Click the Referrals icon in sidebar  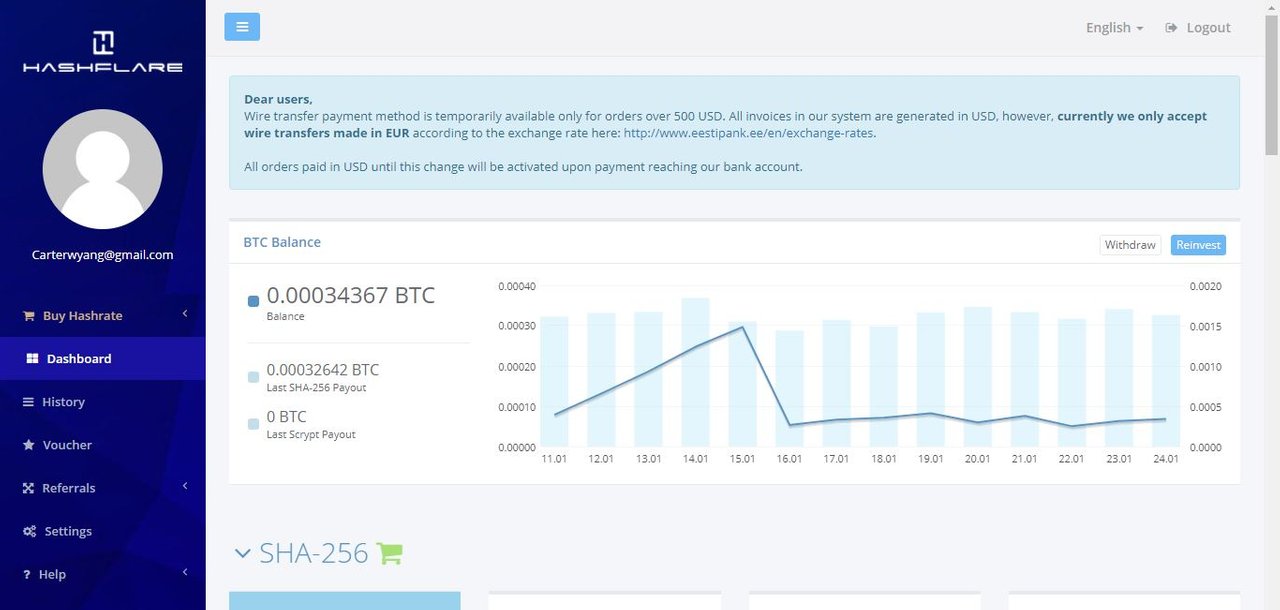(x=29, y=488)
